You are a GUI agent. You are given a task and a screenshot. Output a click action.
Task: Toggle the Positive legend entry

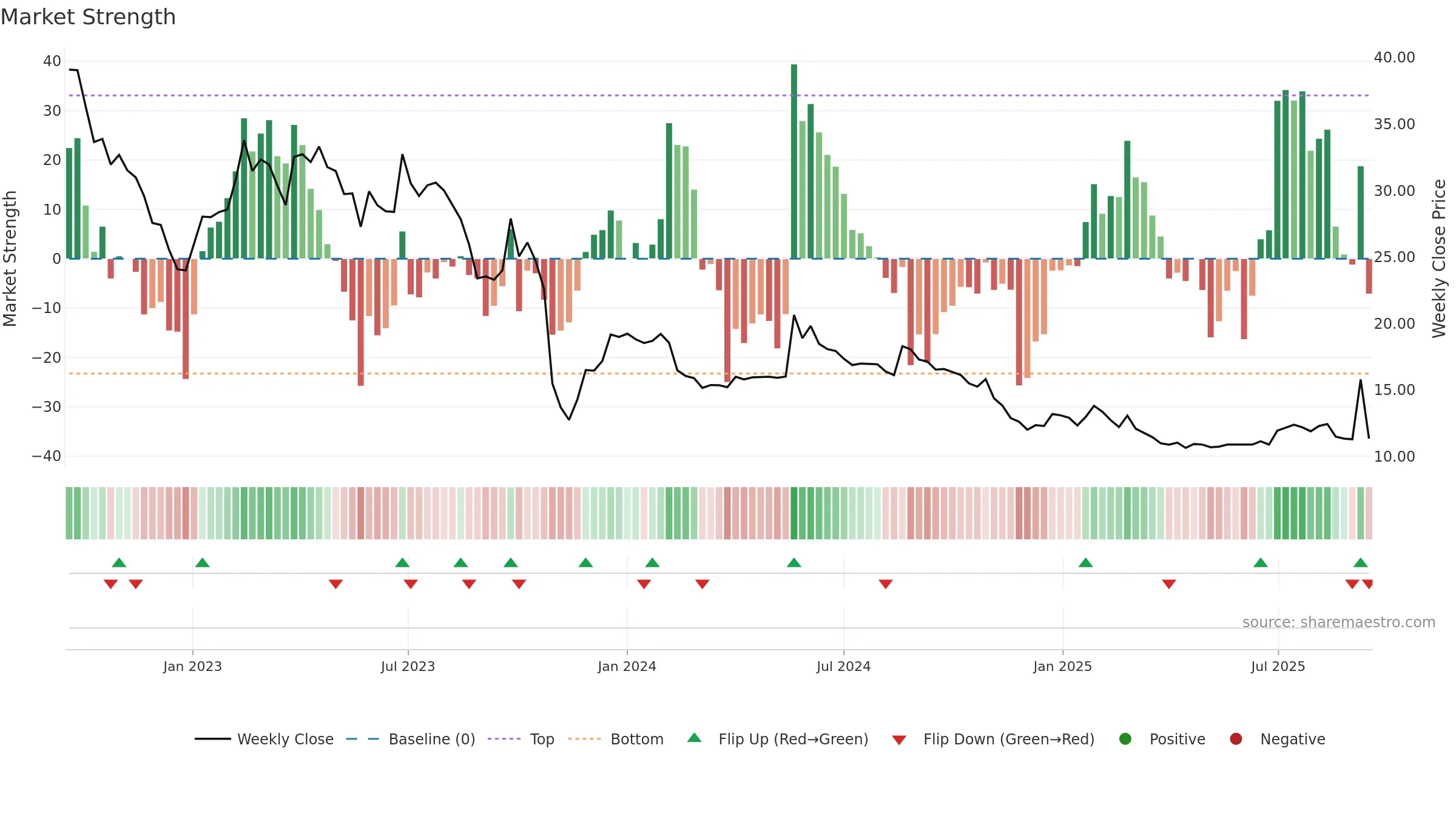click(x=1162, y=739)
